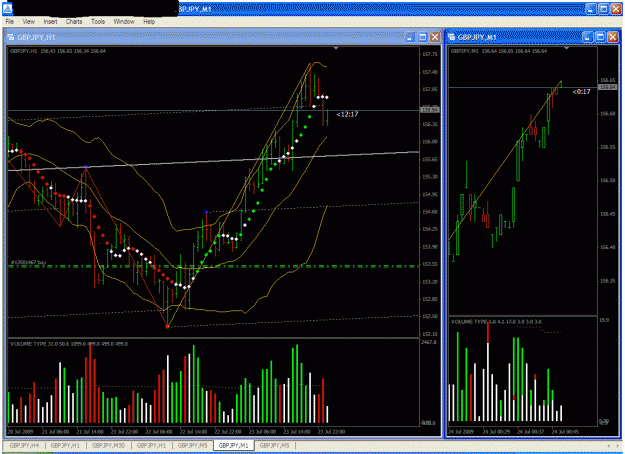The image size is (625, 454).
Task: Close the GBPJPY,H1 chart window
Action: pos(435,37)
